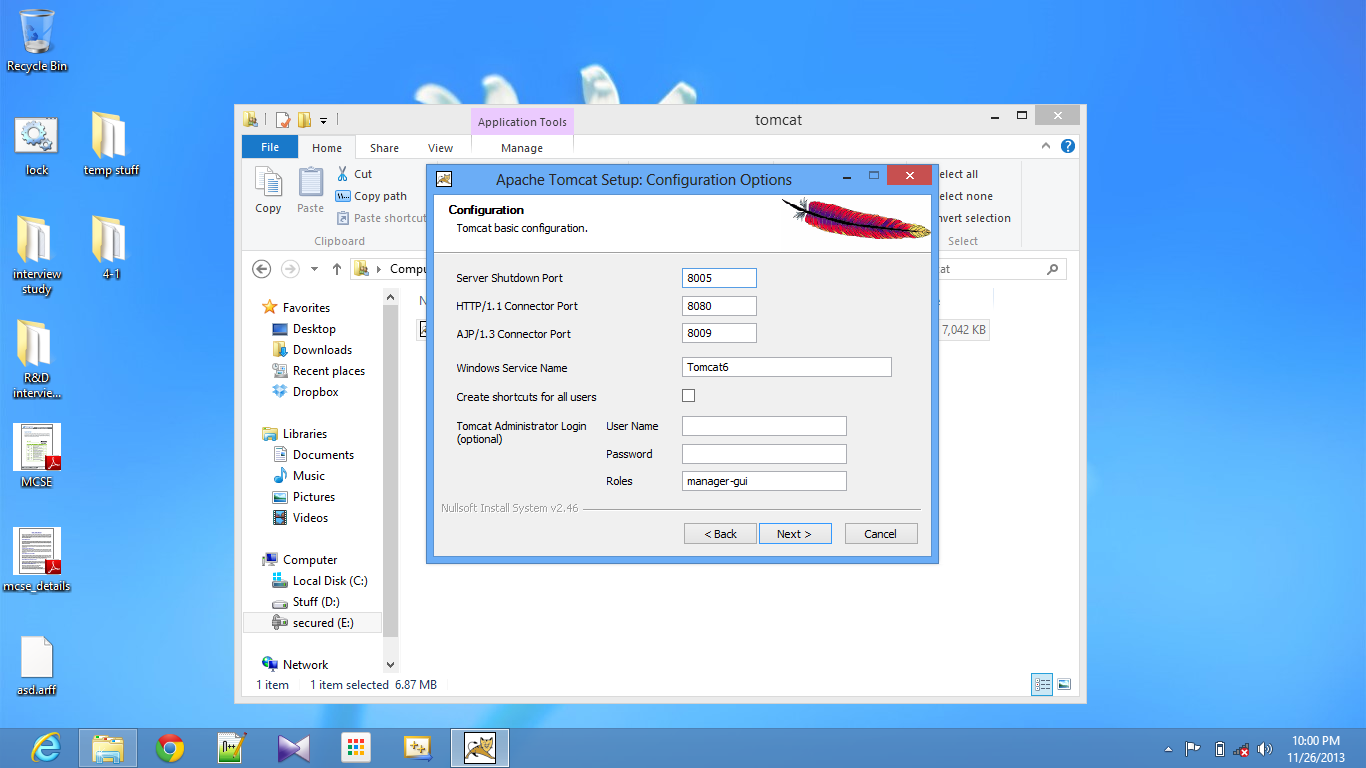Launch Internet Explorer from taskbar
Screen dimensions: 1366x768
tap(46, 747)
